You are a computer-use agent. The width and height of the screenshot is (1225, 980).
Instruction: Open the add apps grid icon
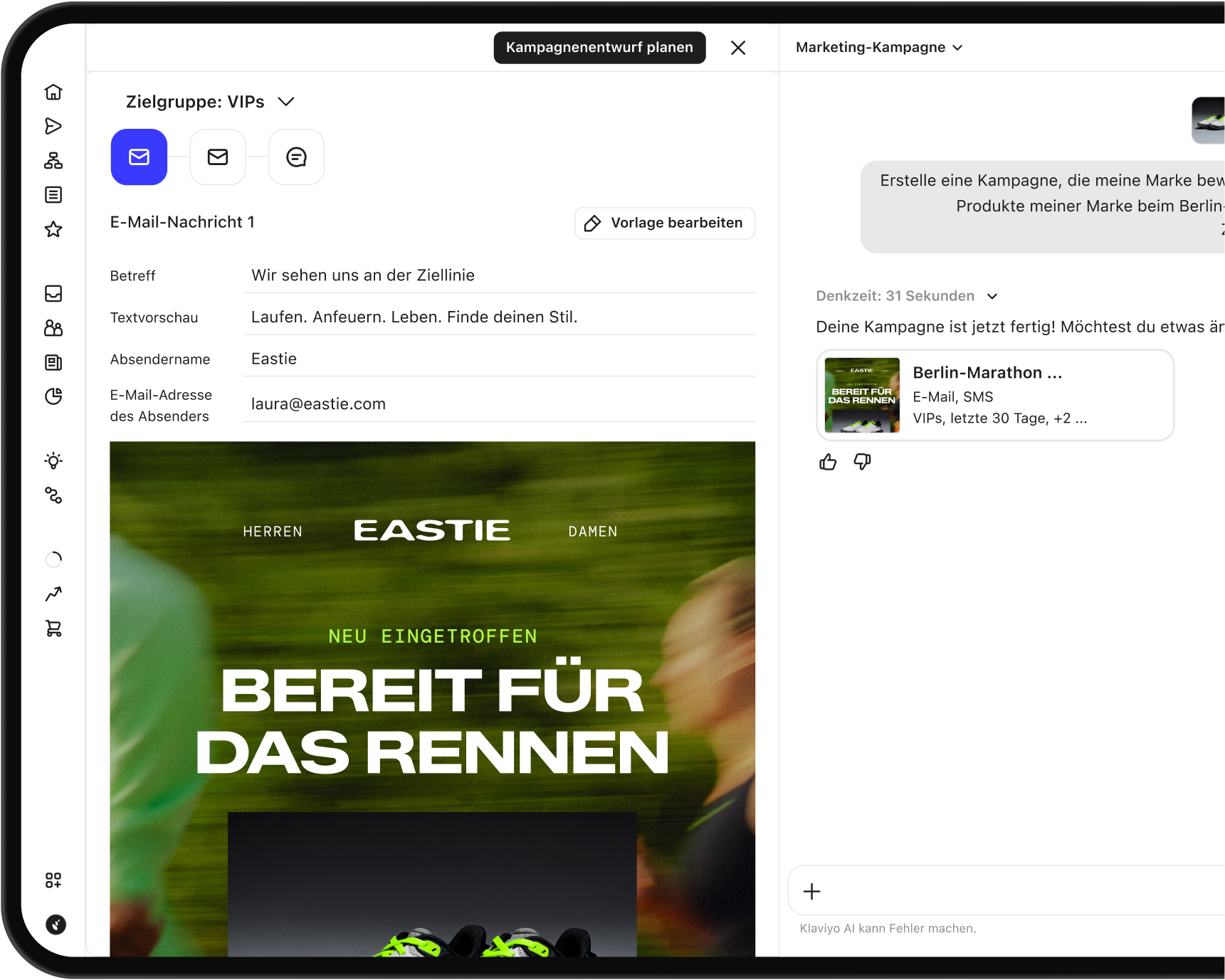click(x=53, y=880)
